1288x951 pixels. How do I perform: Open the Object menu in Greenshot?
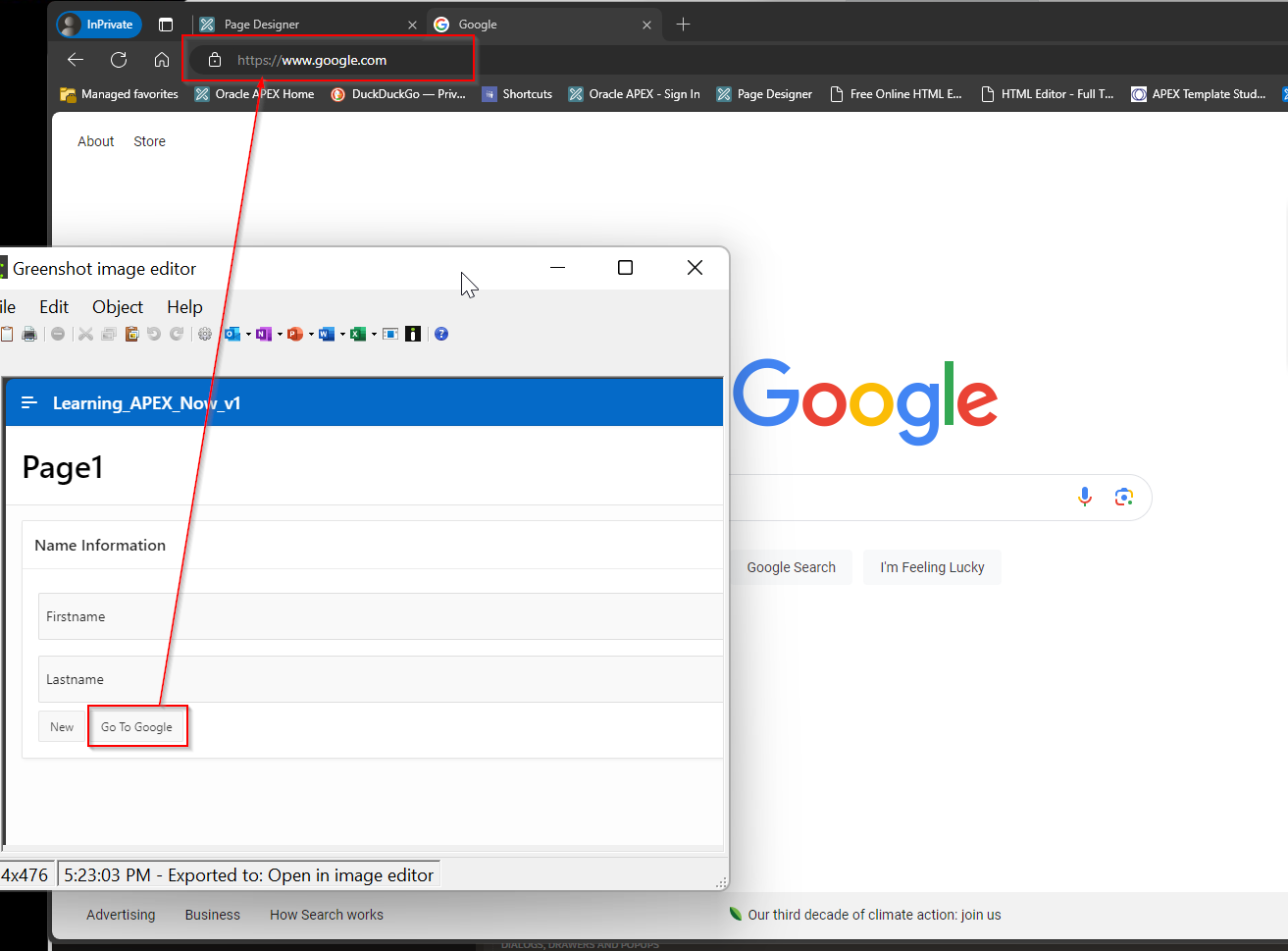(x=118, y=307)
